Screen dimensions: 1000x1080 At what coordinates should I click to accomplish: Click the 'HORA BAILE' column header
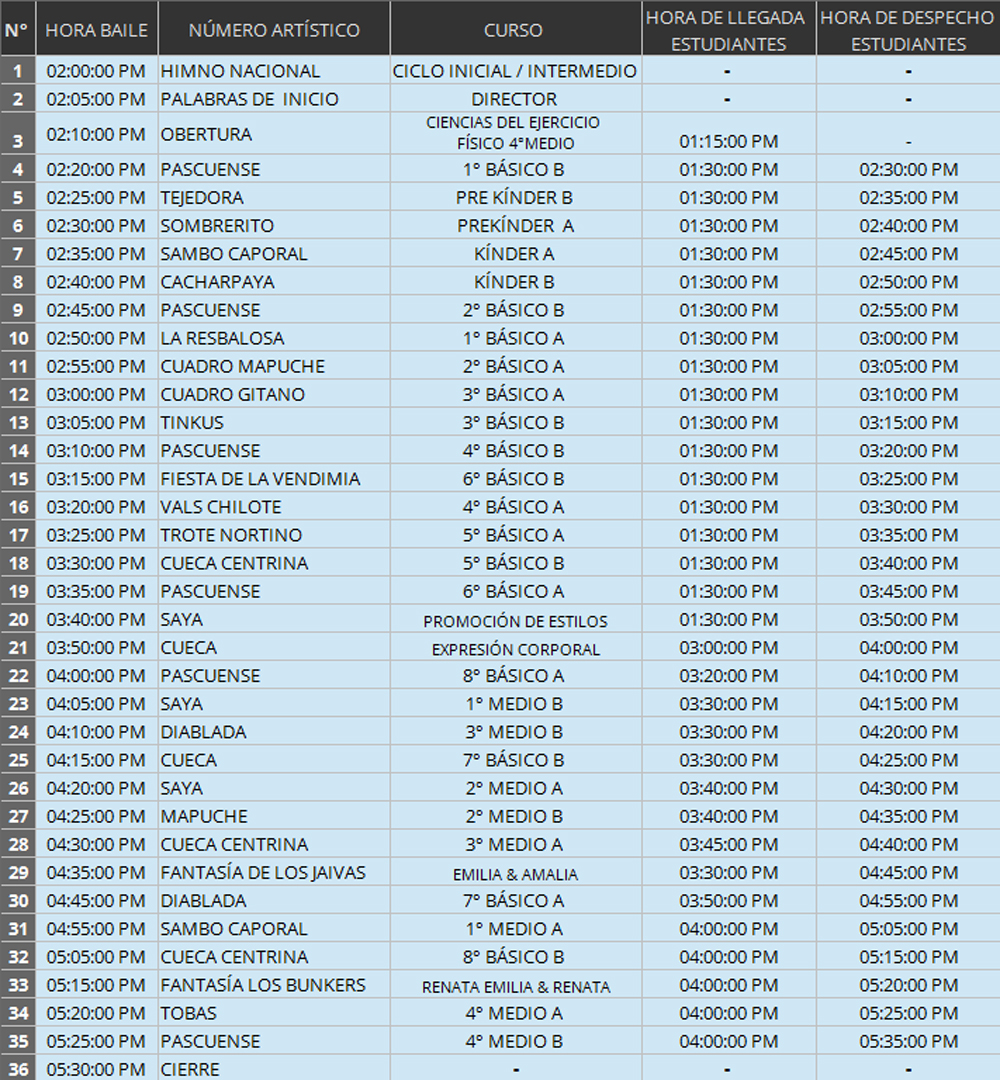click(x=96, y=29)
